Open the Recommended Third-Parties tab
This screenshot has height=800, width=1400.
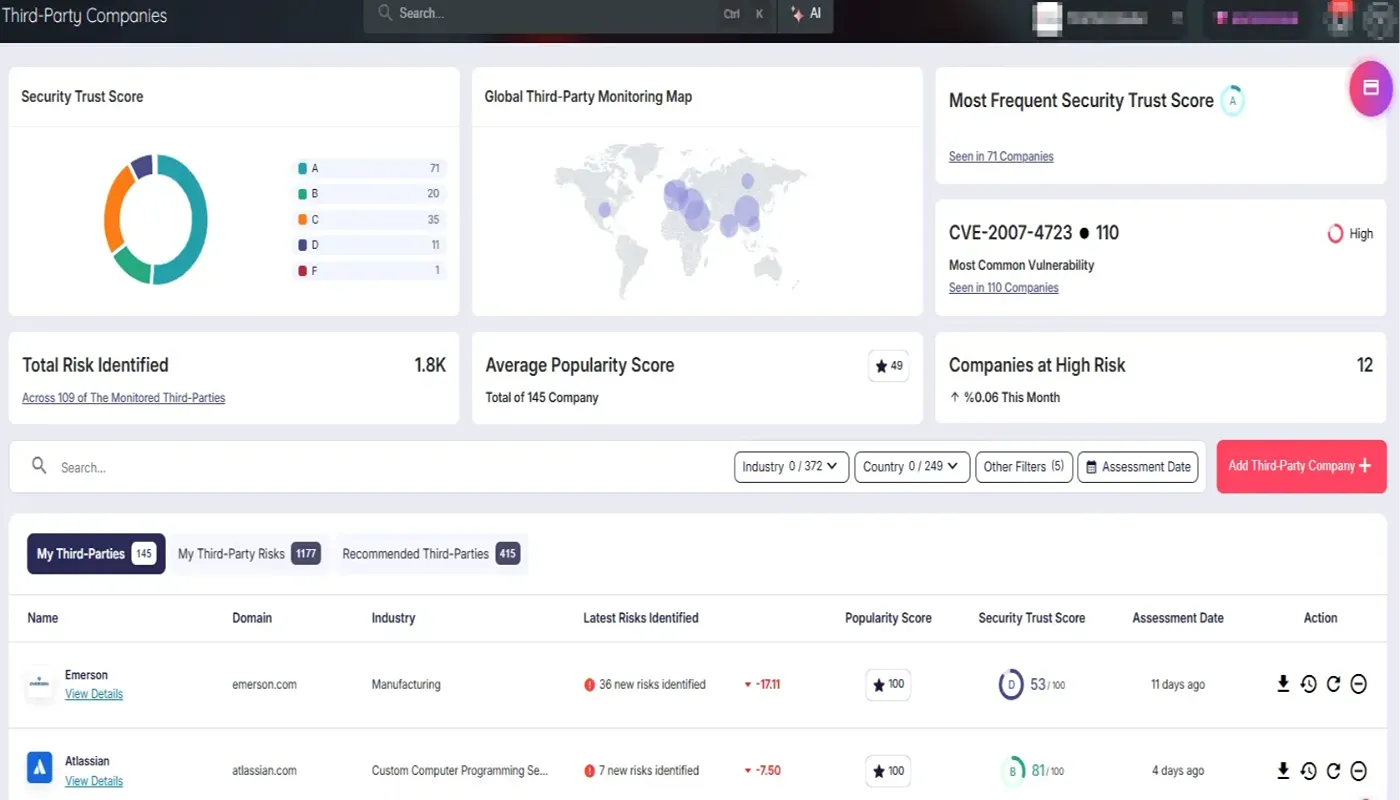tap(430, 554)
